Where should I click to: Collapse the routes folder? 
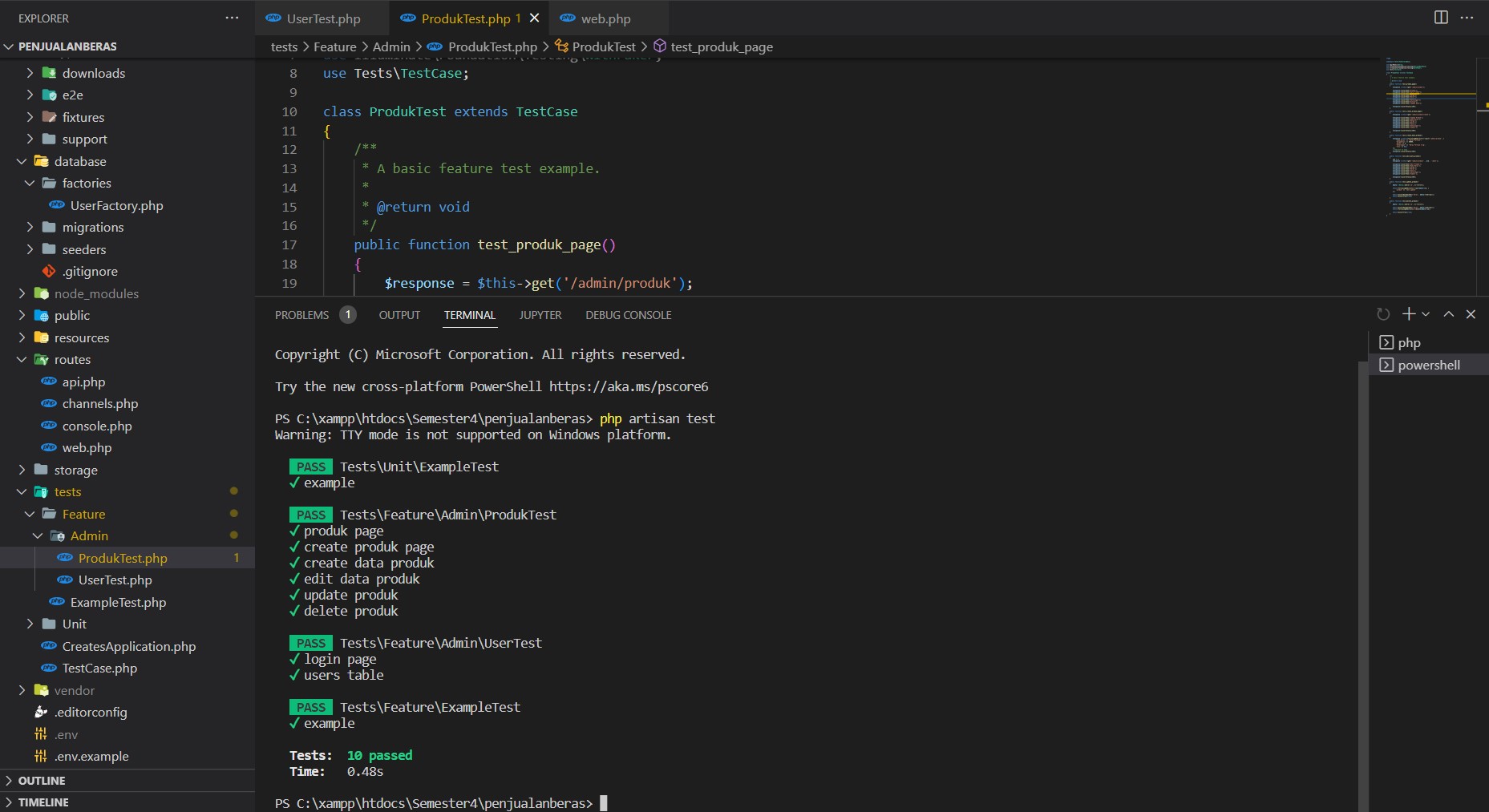(x=22, y=359)
